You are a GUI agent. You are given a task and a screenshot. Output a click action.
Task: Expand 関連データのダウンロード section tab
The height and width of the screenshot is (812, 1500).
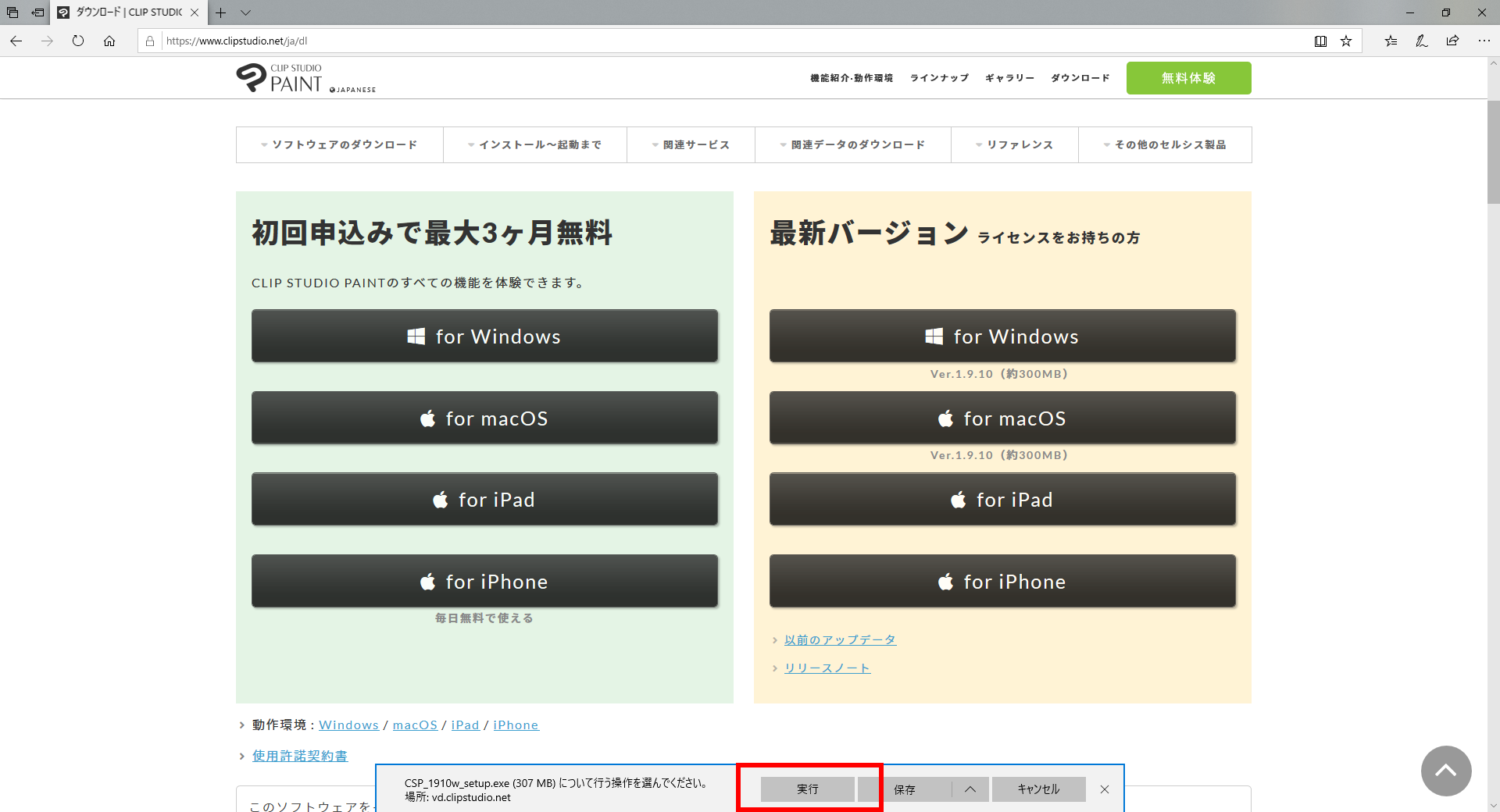coord(853,144)
